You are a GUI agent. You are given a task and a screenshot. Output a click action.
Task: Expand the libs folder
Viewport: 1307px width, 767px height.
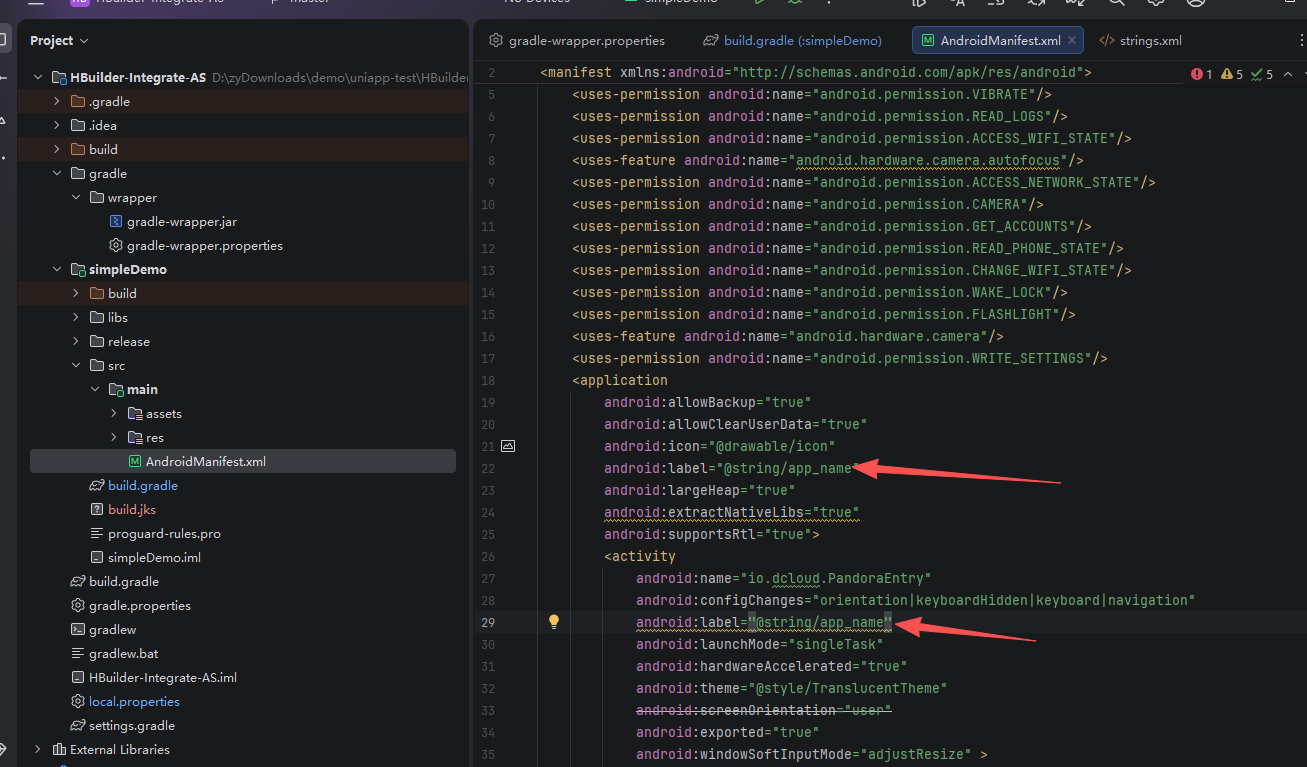coord(76,317)
